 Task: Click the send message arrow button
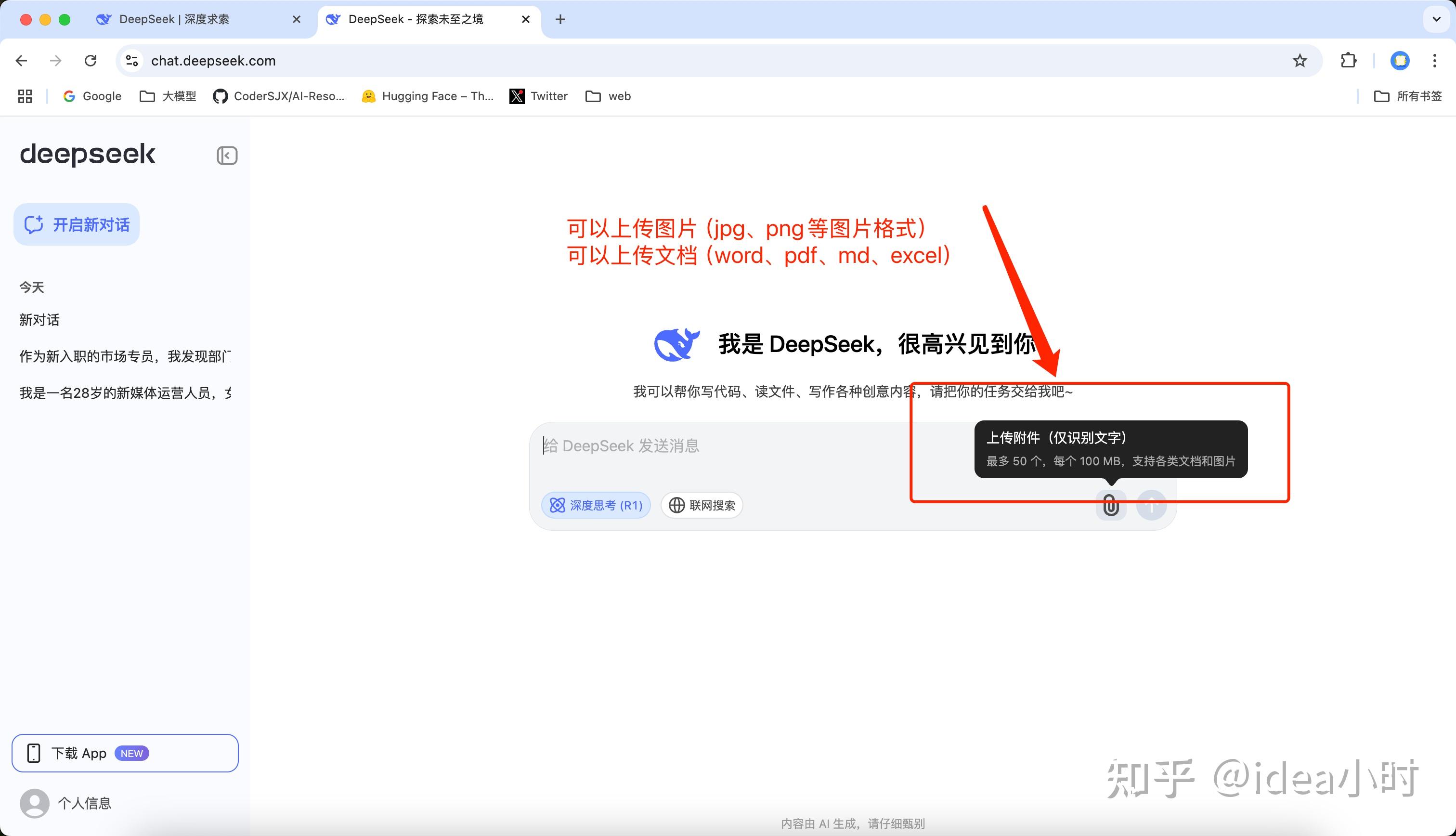1151,506
